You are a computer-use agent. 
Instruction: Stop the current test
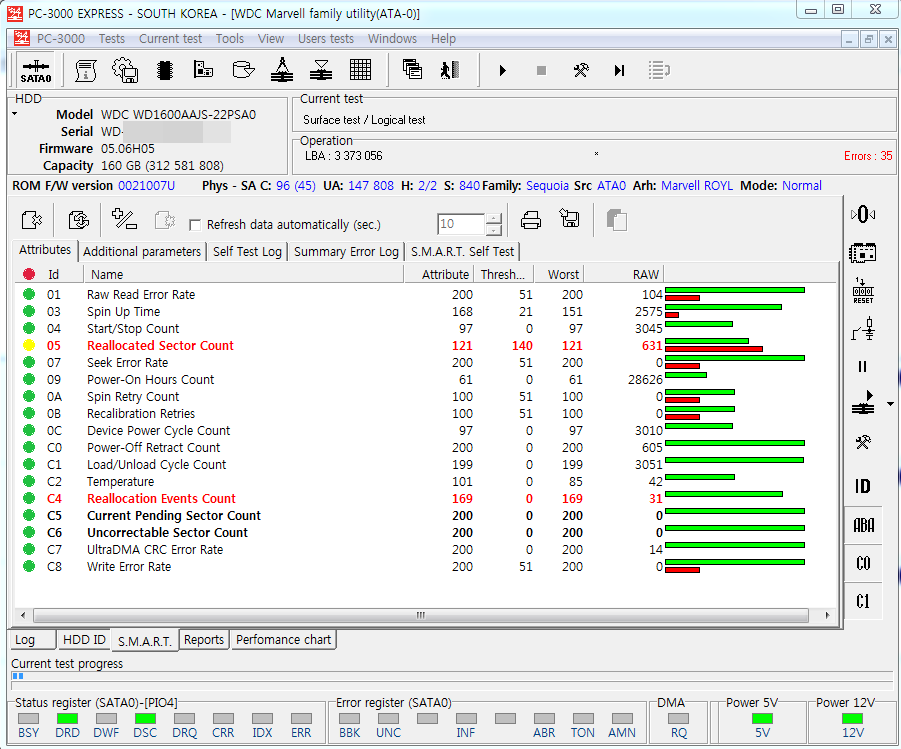tap(541, 70)
